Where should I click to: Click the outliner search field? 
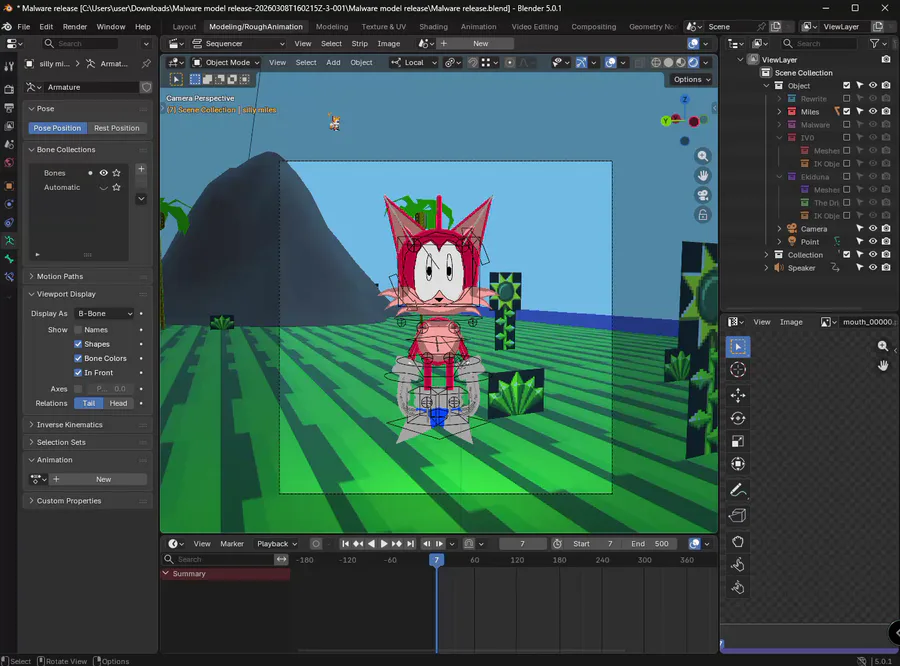pos(819,44)
